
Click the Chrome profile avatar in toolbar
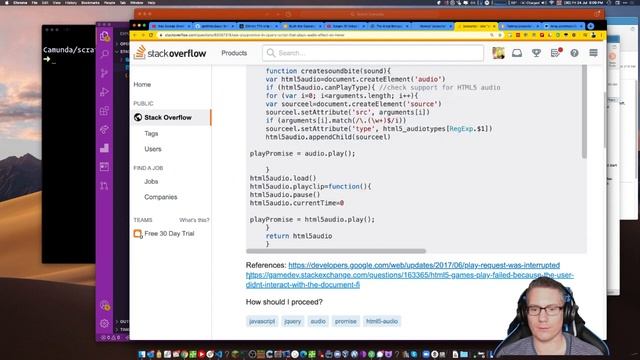click(x=593, y=36)
